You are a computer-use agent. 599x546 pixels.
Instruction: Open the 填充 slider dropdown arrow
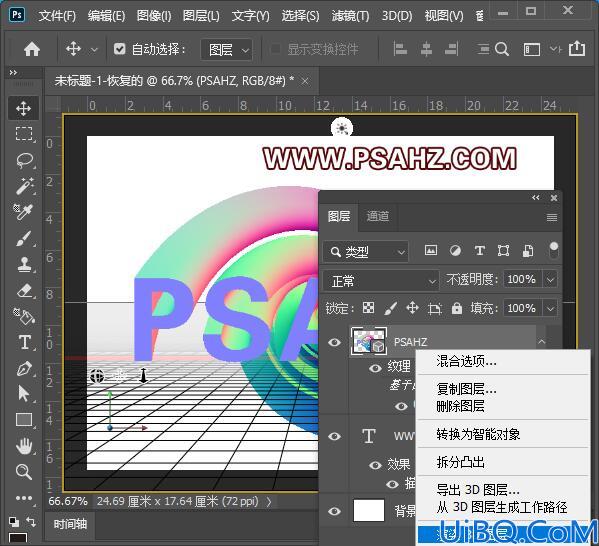coord(550,308)
